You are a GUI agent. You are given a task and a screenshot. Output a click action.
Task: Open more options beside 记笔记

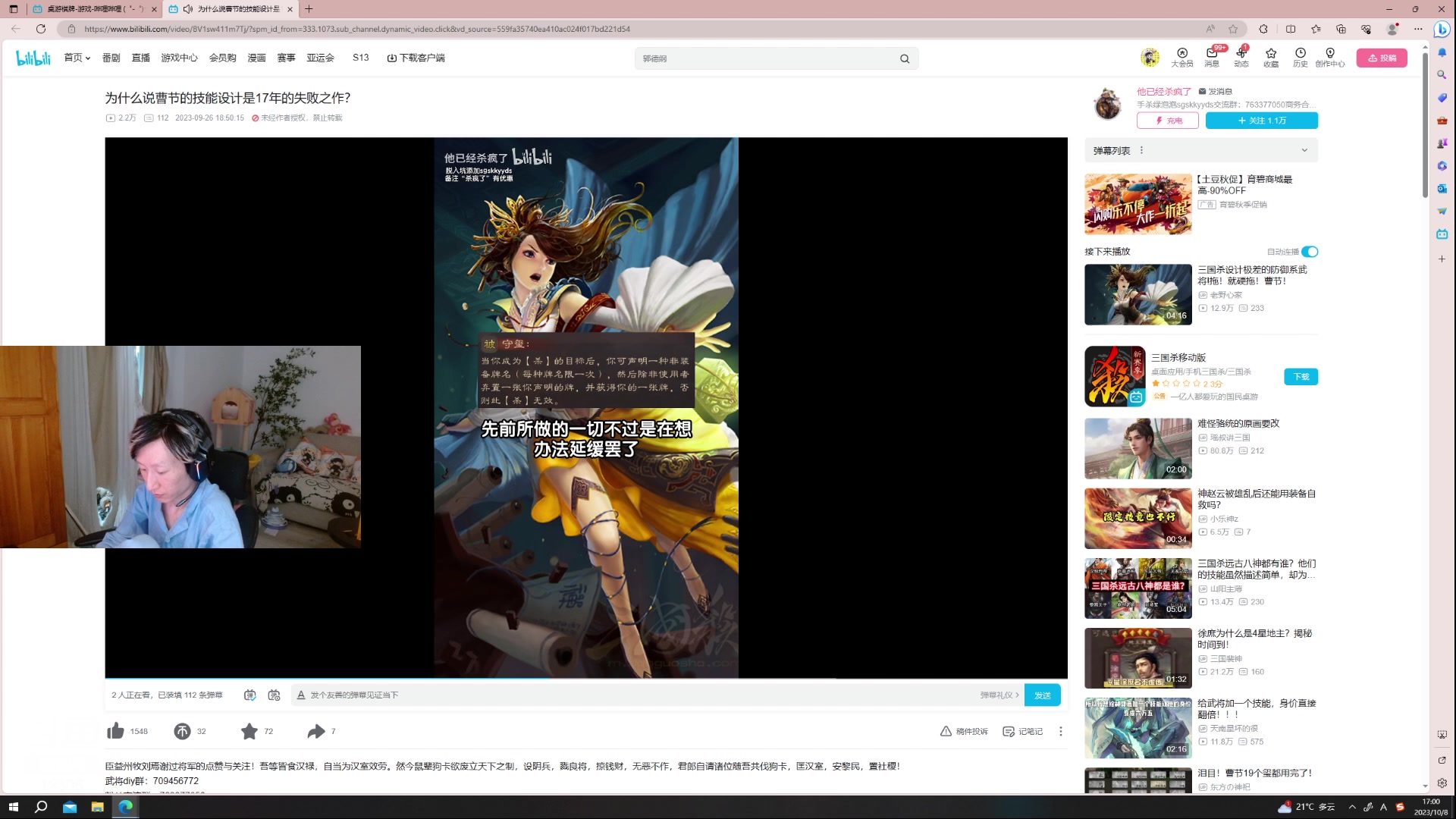(1061, 731)
